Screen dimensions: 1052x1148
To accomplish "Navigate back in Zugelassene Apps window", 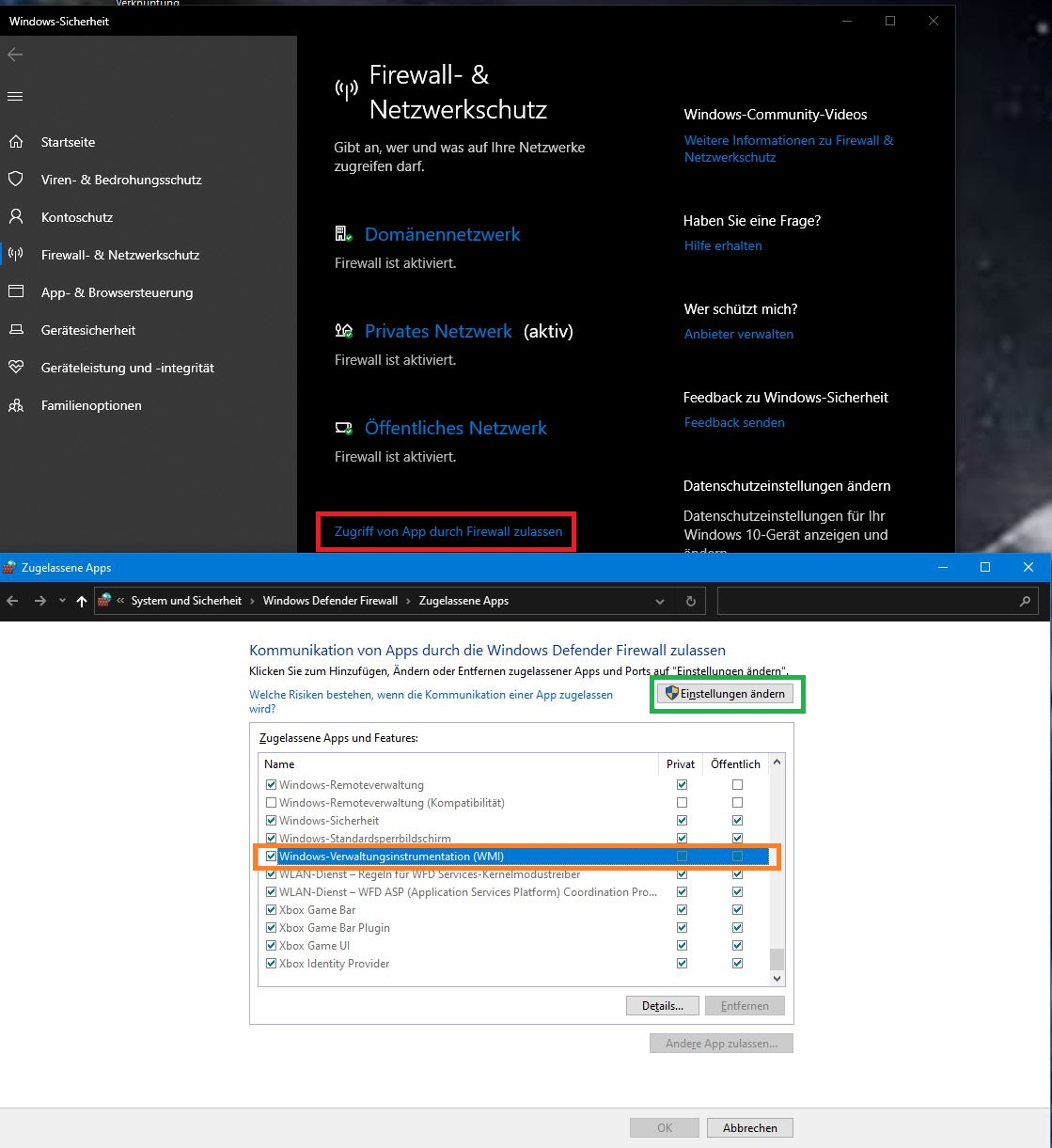I will point(13,601).
